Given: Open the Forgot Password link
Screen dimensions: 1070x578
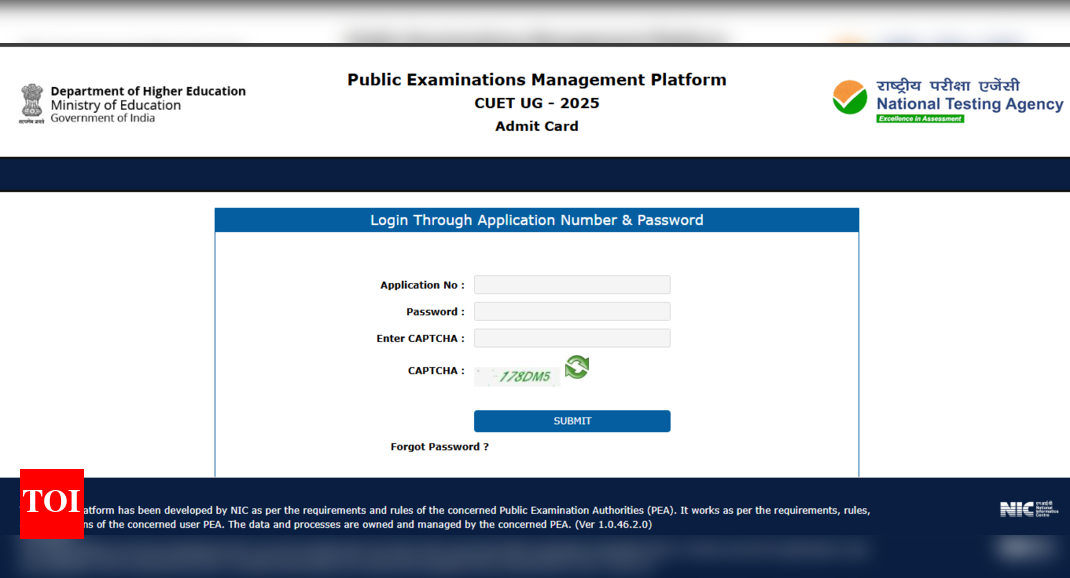Looking at the screenshot, I should [x=439, y=447].
